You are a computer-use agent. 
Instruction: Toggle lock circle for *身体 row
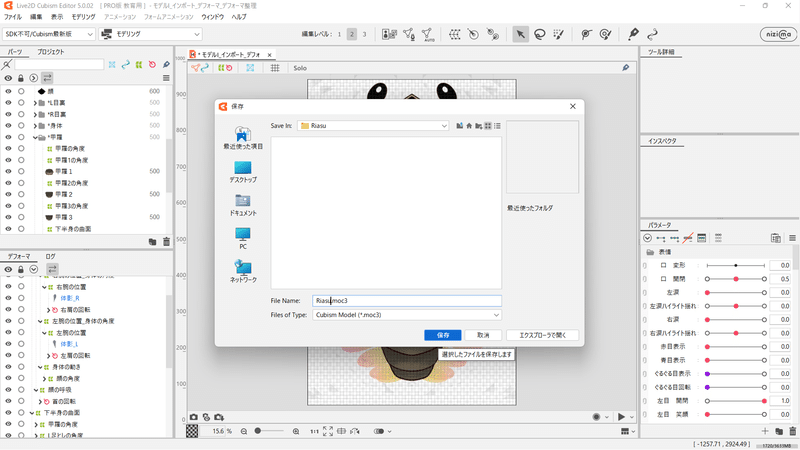click(21, 126)
